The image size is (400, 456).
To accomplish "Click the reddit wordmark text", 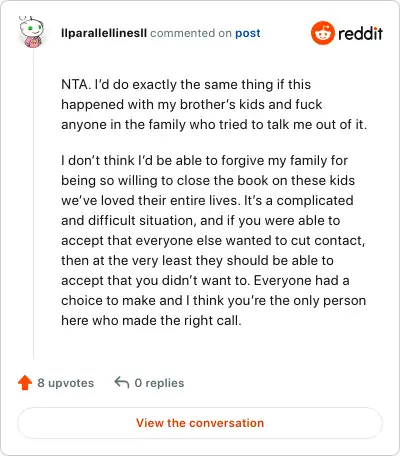I will tap(360, 33).
